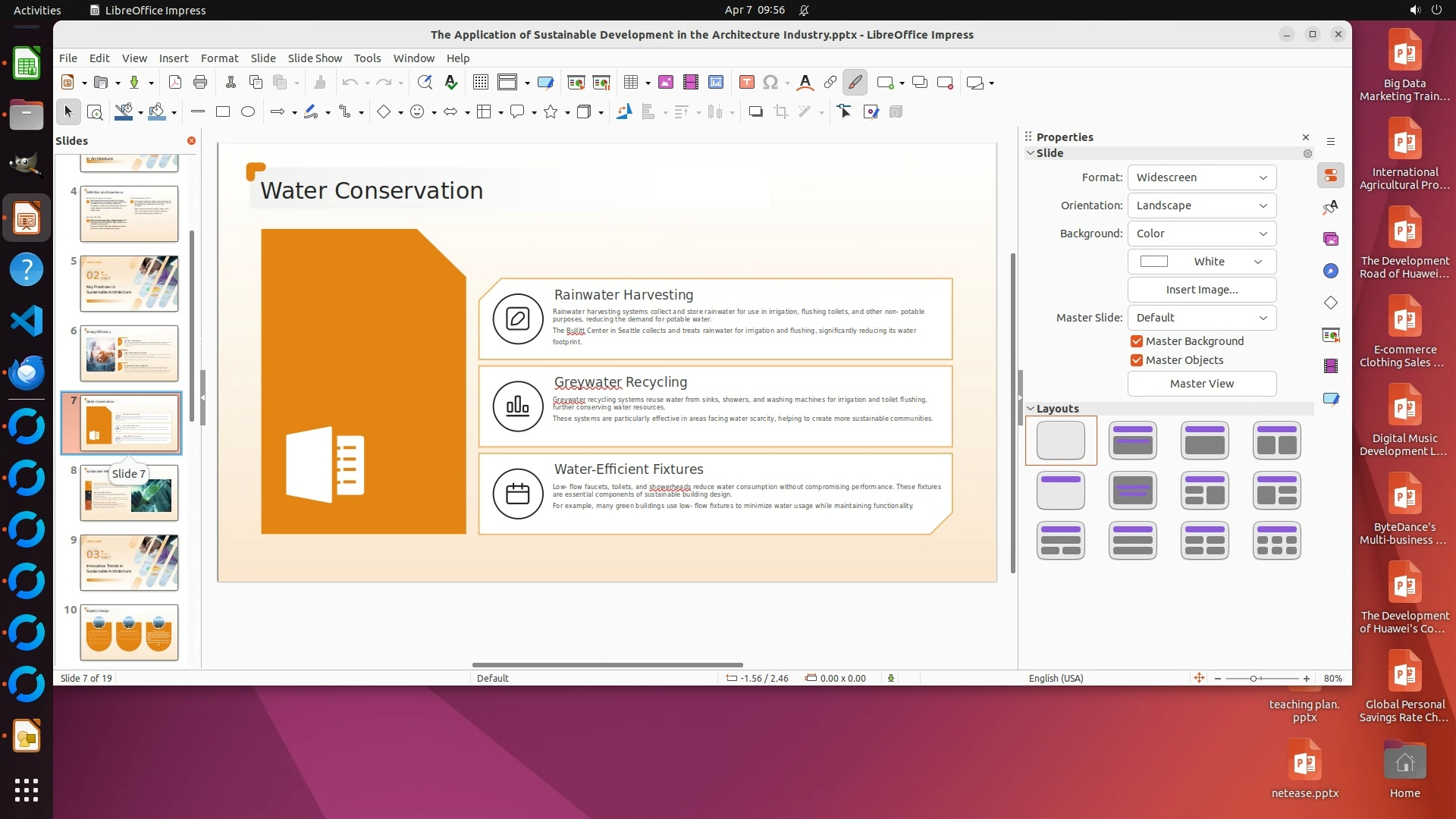Screen dimensions: 1456x819
Task: Uncheck the Master Background checkbox
Action: (1136, 341)
